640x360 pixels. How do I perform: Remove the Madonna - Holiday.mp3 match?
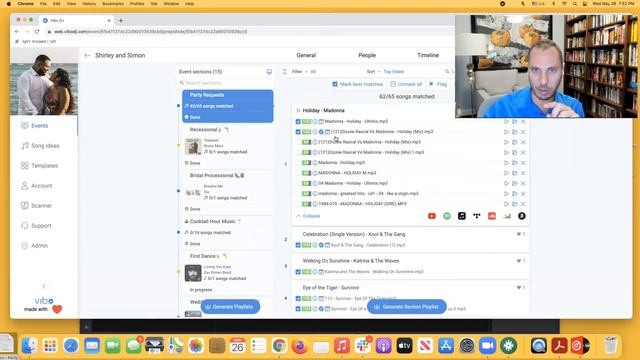click(523, 163)
